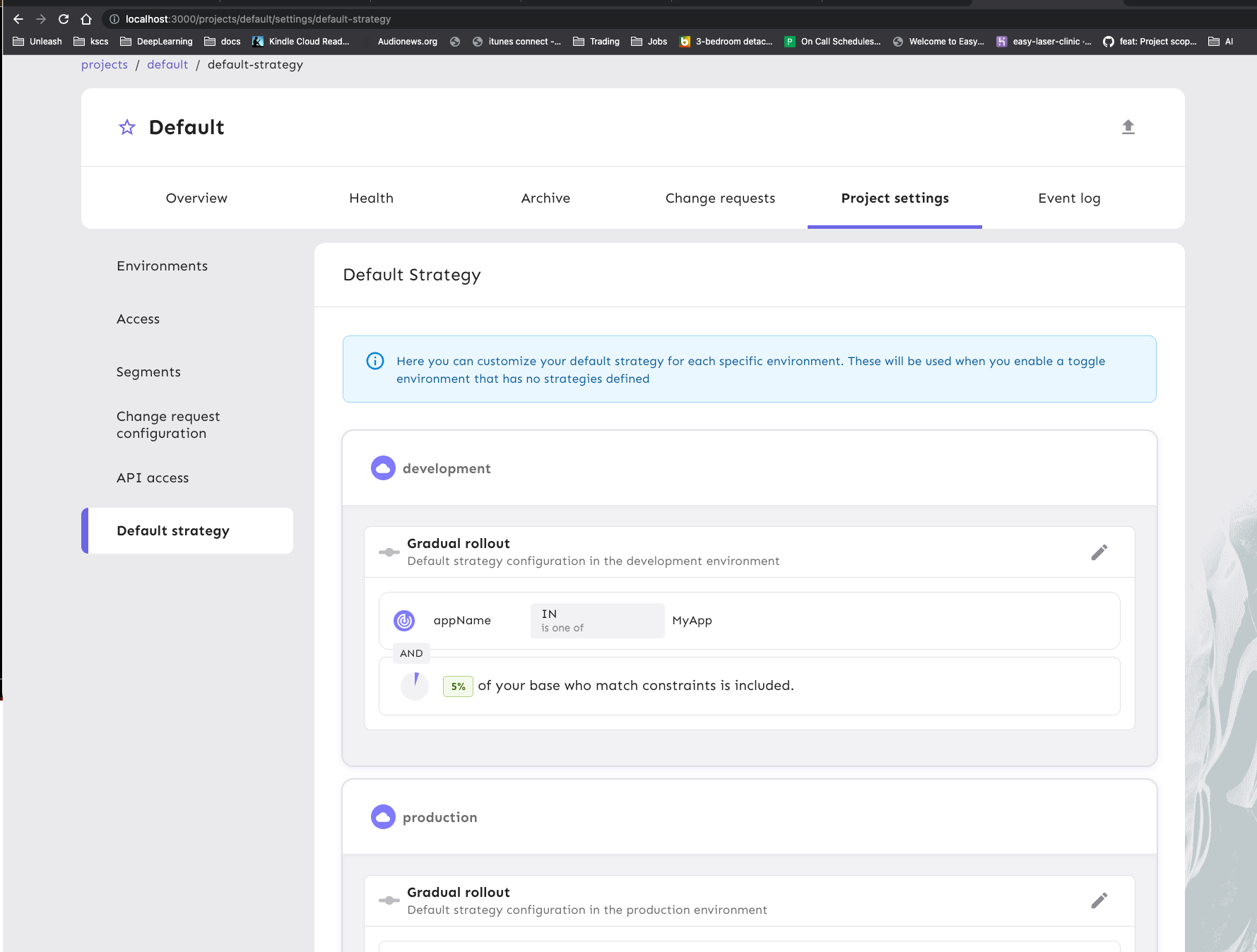Click the appName constraint fingerprint icon
This screenshot has height=952, width=1257.
tap(404, 621)
